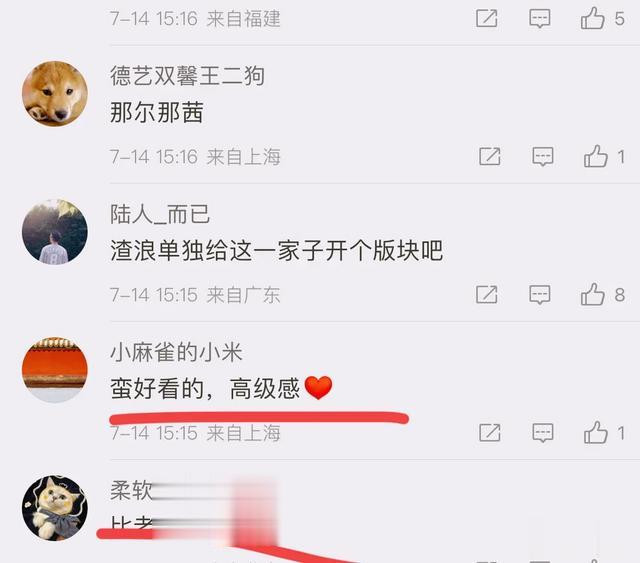This screenshot has height=563, width=640.
Task: Like the comment with 5 likes
Action: (x=592, y=18)
